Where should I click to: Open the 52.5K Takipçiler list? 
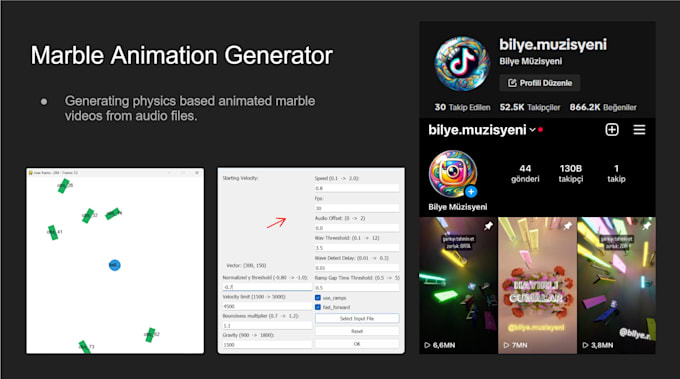(x=530, y=107)
